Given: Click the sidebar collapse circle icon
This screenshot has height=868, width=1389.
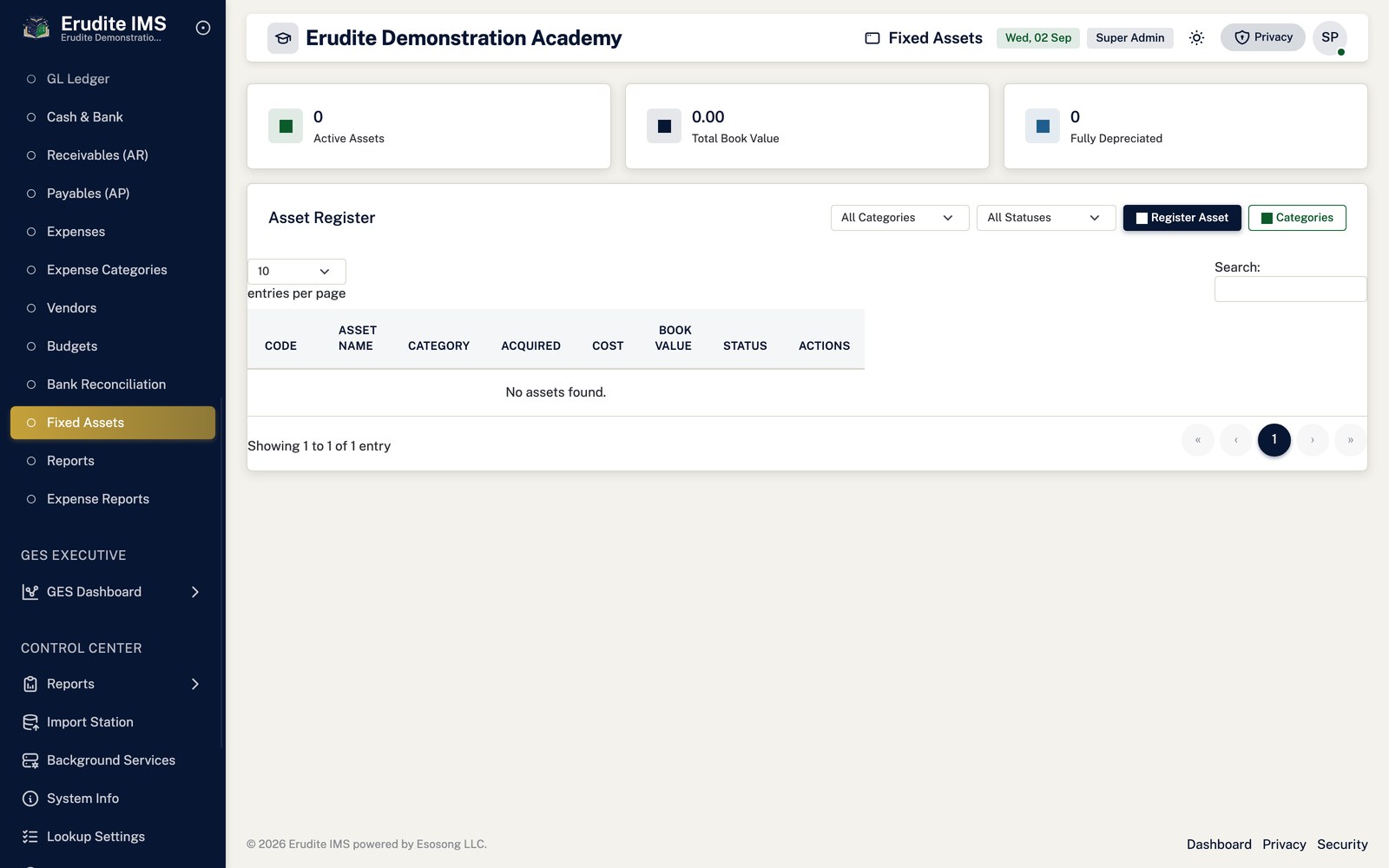Looking at the screenshot, I should tap(203, 28).
